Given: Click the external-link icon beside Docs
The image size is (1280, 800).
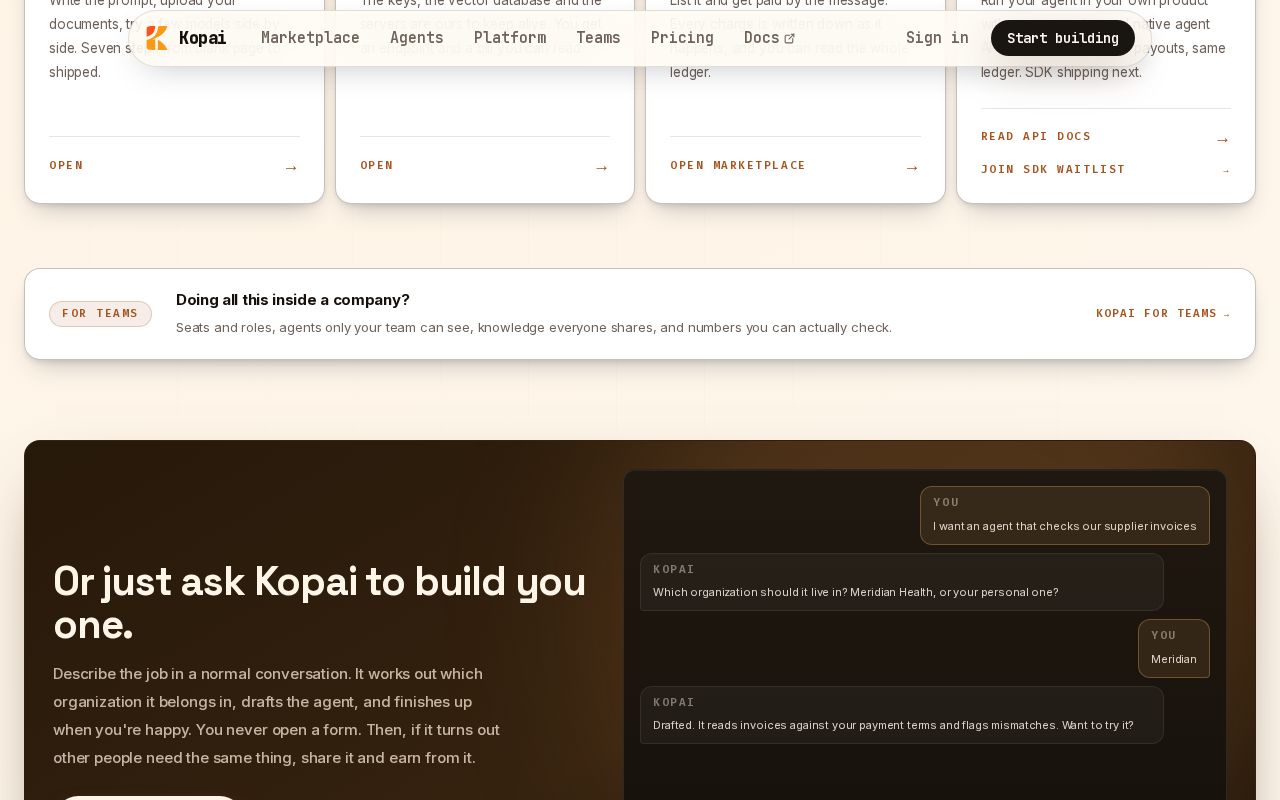Looking at the screenshot, I should 789,39.
